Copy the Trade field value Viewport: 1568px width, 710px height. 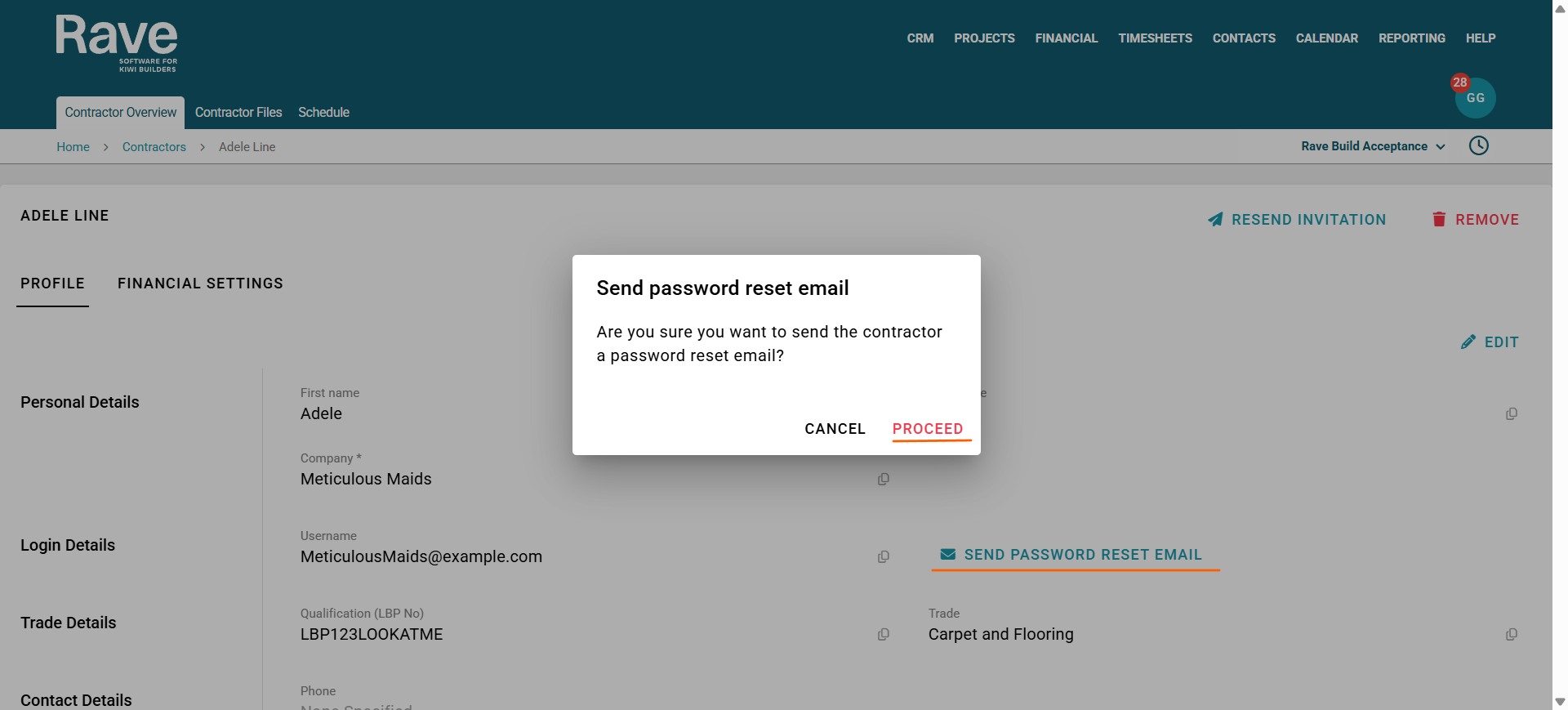(x=1511, y=635)
